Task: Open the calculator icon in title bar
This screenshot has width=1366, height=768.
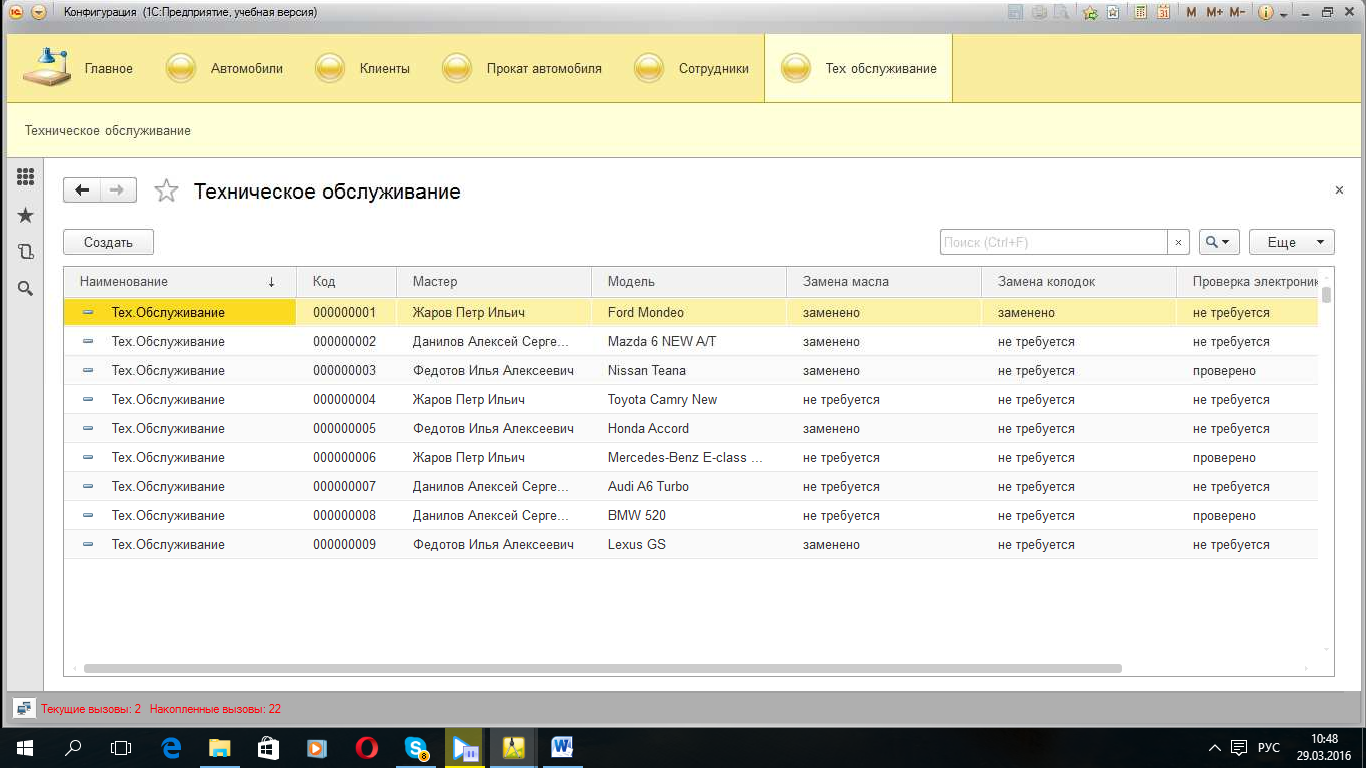Action: pyautogui.click(x=1140, y=13)
